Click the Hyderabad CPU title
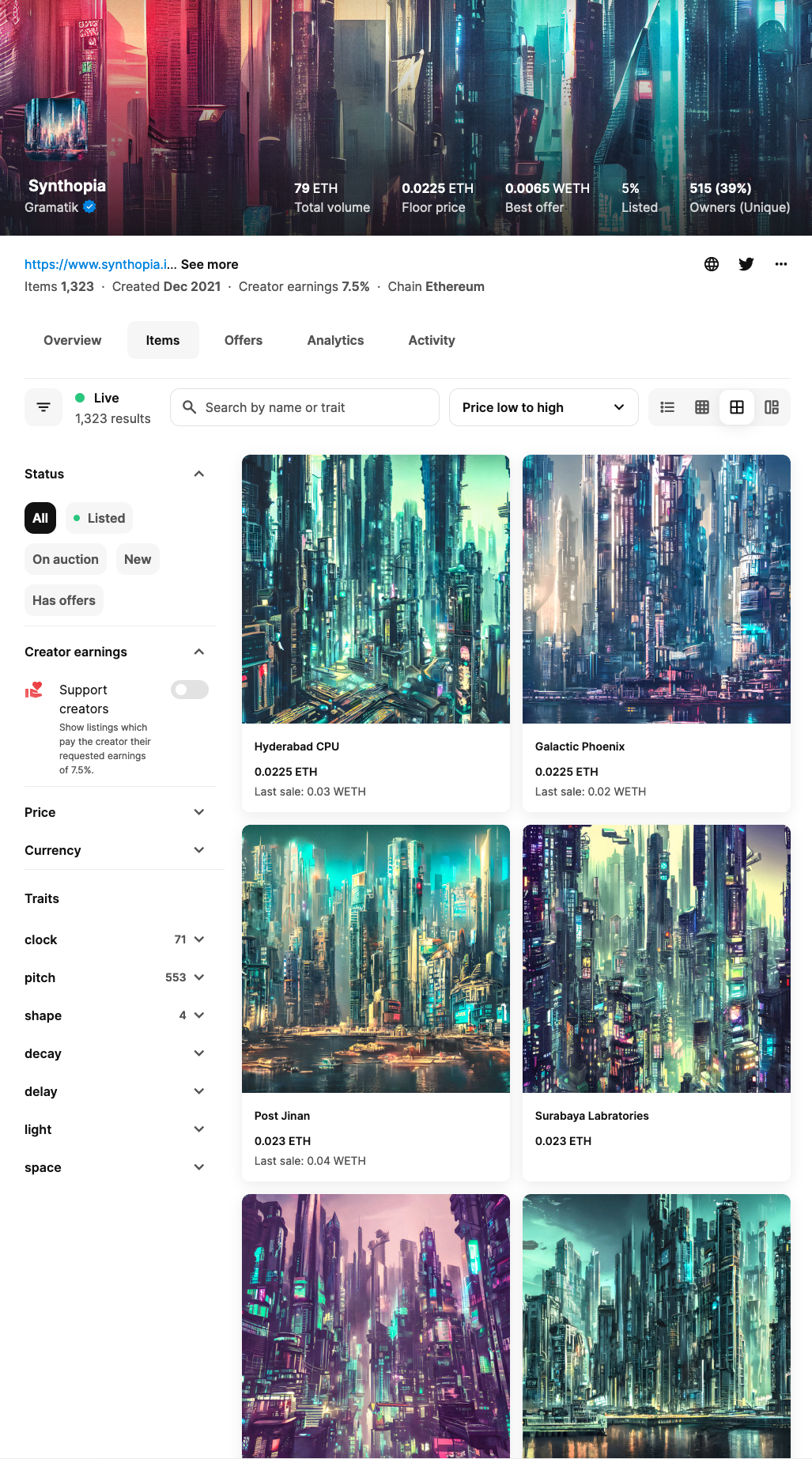Screen dimensions: 812x1459 tap(296, 747)
